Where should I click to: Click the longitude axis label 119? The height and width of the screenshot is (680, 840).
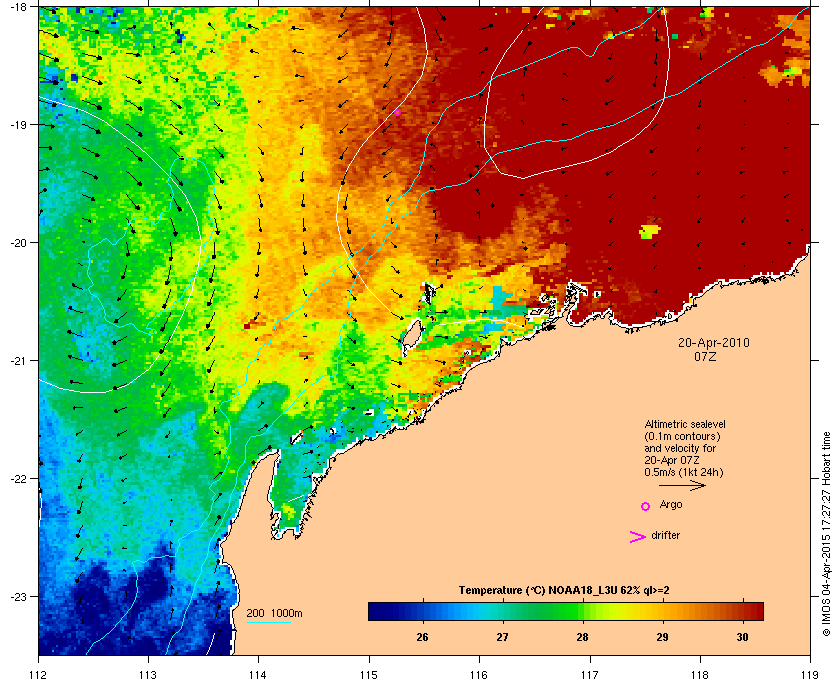[x=810, y=674]
